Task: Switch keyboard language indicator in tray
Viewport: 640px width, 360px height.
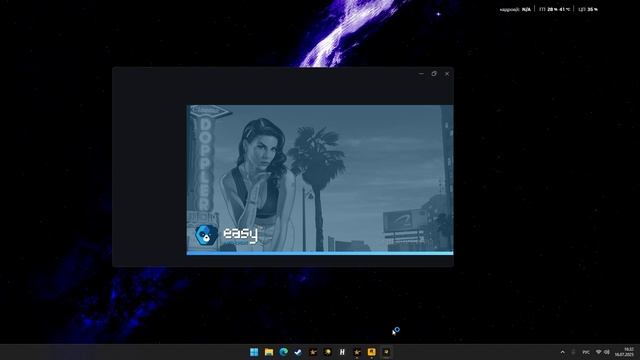Action: (x=586, y=352)
